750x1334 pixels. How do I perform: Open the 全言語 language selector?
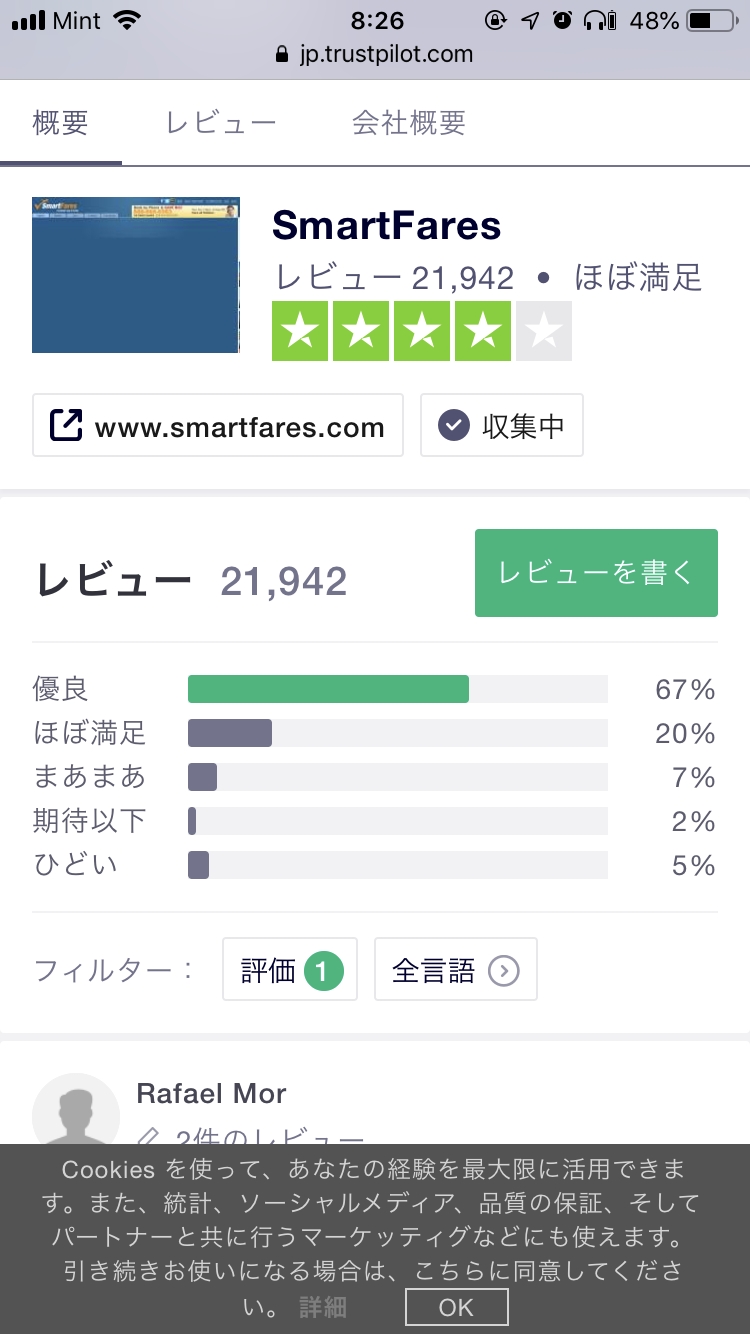[455, 969]
